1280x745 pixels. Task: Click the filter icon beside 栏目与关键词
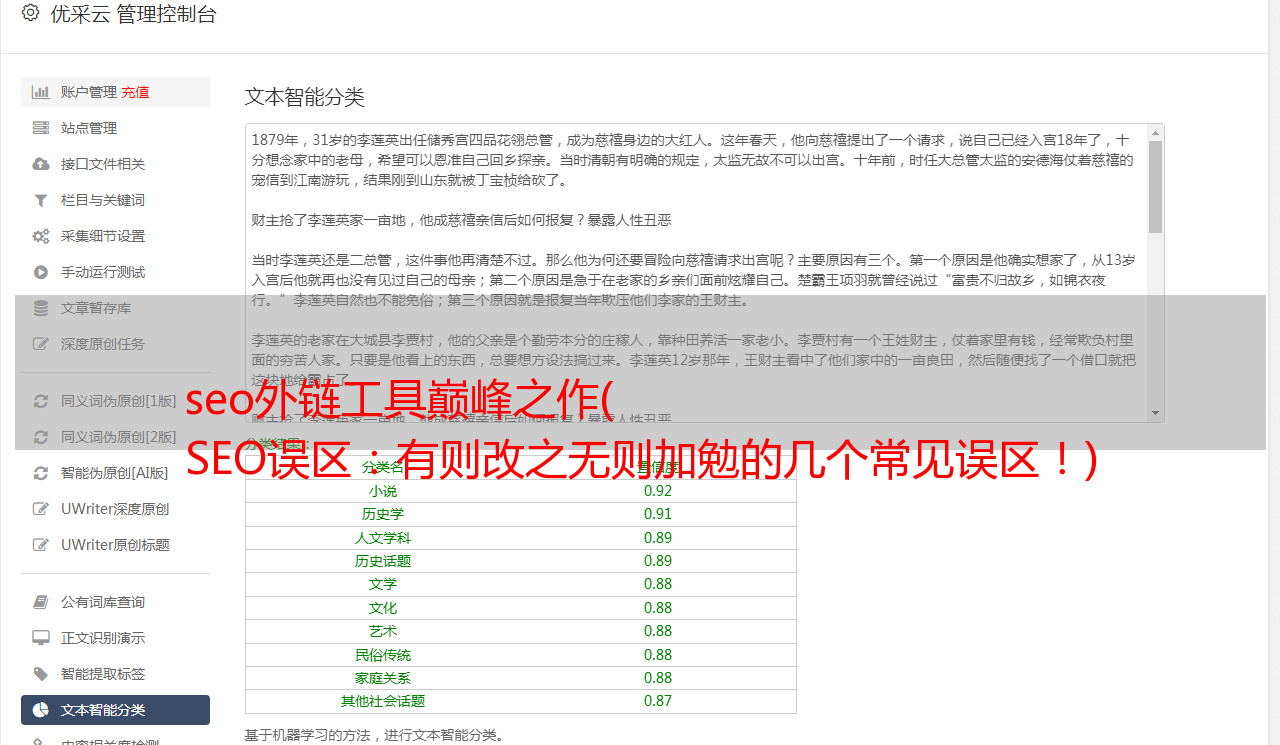click(41, 200)
